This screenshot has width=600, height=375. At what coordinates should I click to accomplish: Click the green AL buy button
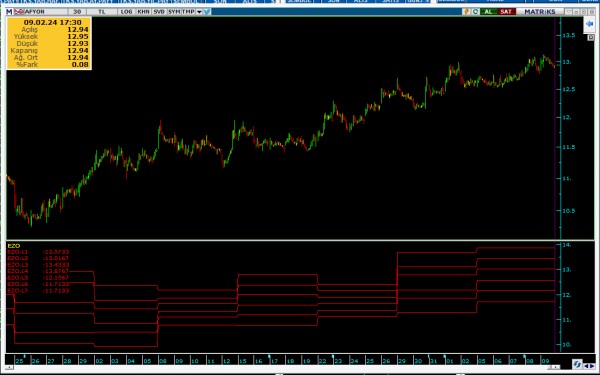pos(488,12)
